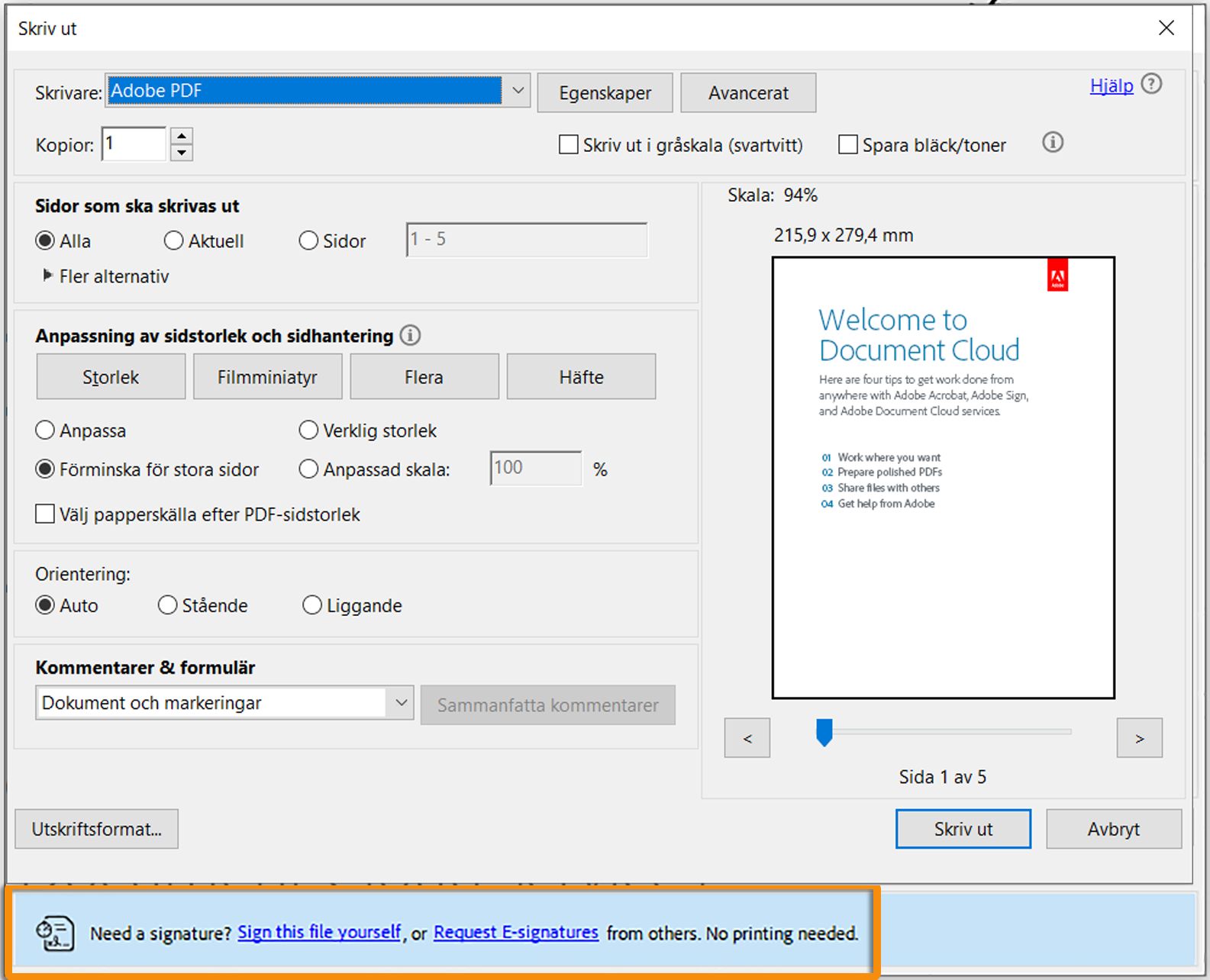Viewport: 1210px width, 980px height.
Task: Click the help question mark icon
Action: 1151,84
